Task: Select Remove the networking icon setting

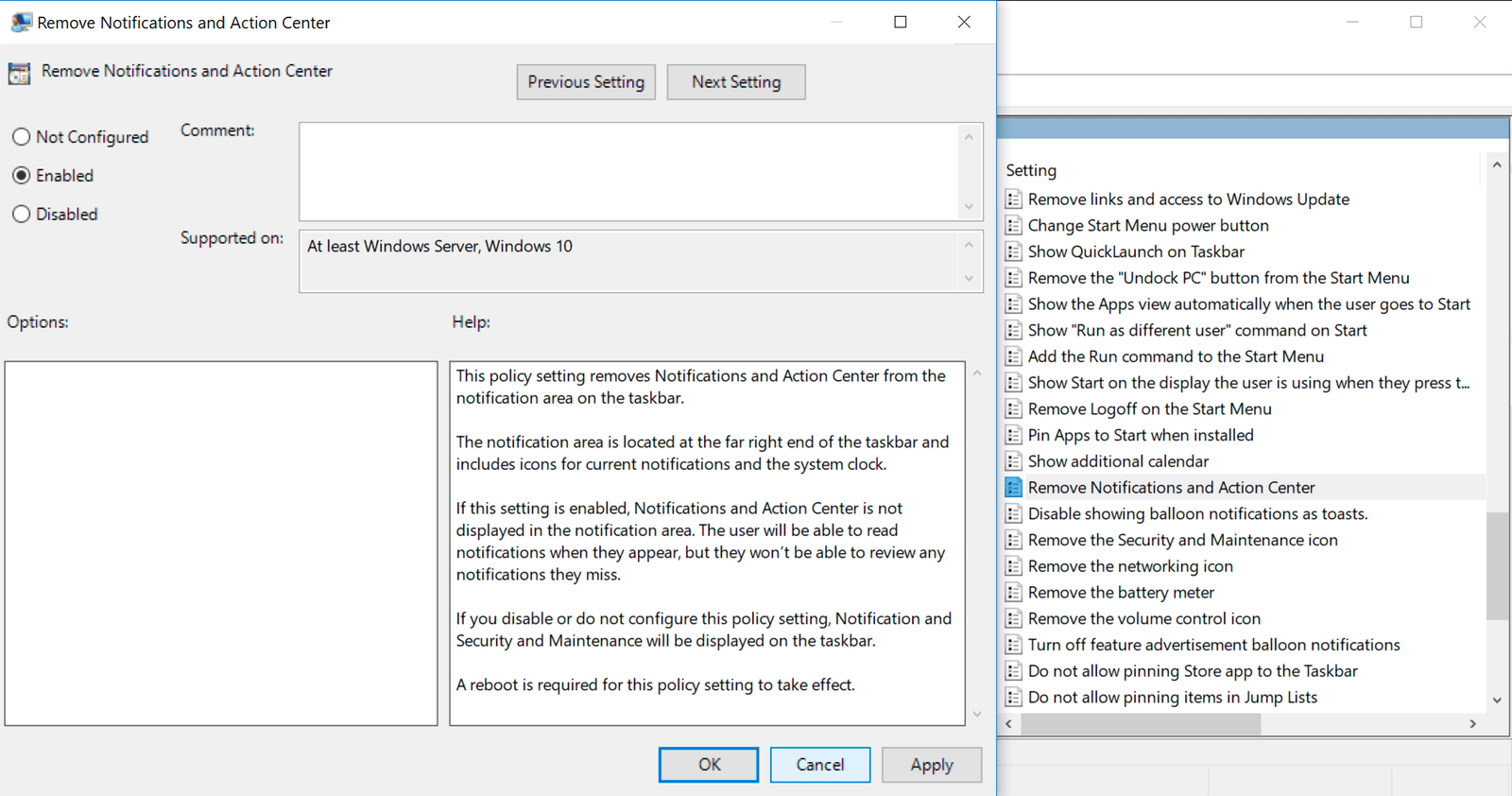Action: [x=1130, y=566]
